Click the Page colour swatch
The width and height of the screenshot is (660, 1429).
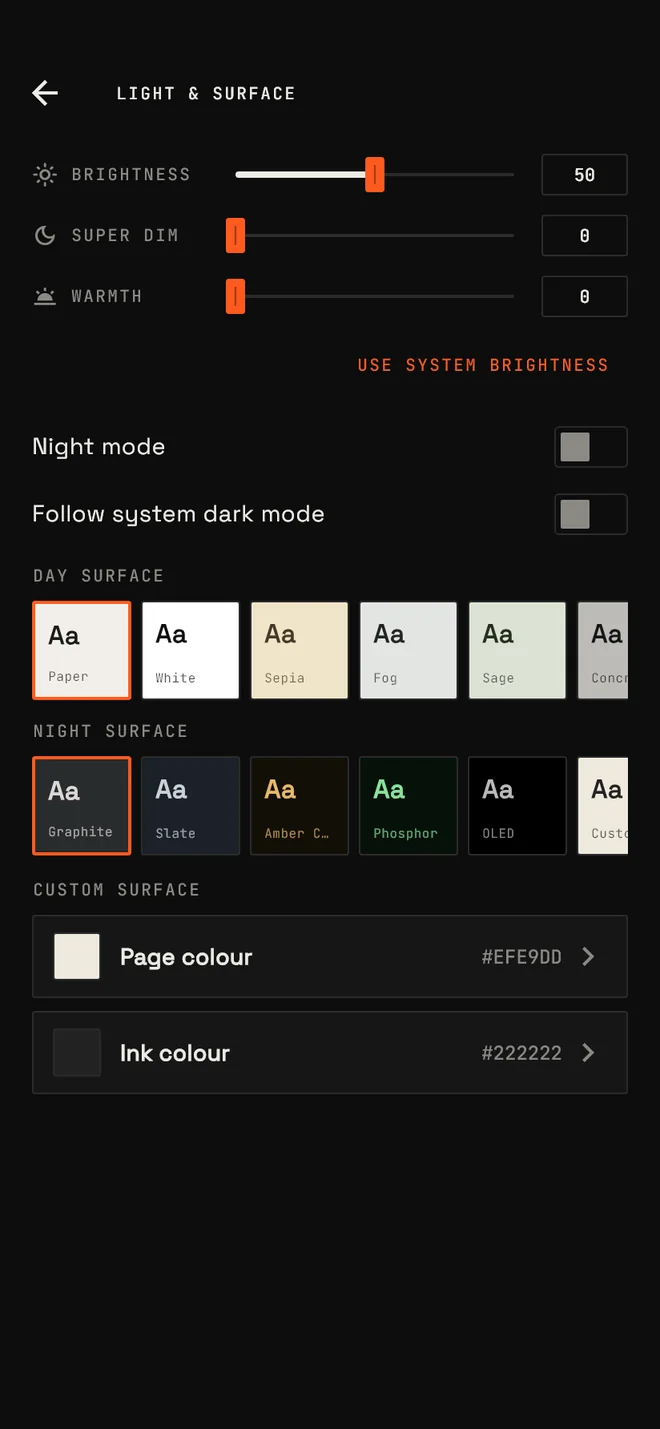(77, 957)
